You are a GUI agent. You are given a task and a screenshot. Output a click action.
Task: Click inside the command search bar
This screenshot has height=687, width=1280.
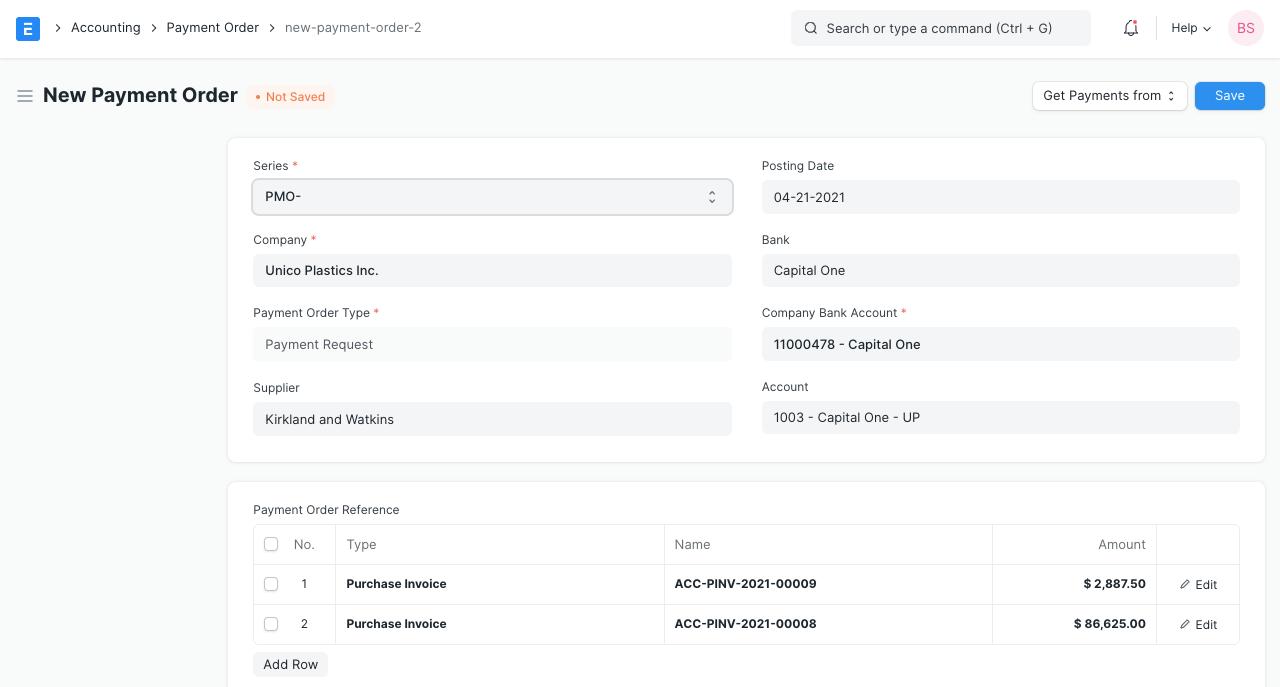click(940, 28)
